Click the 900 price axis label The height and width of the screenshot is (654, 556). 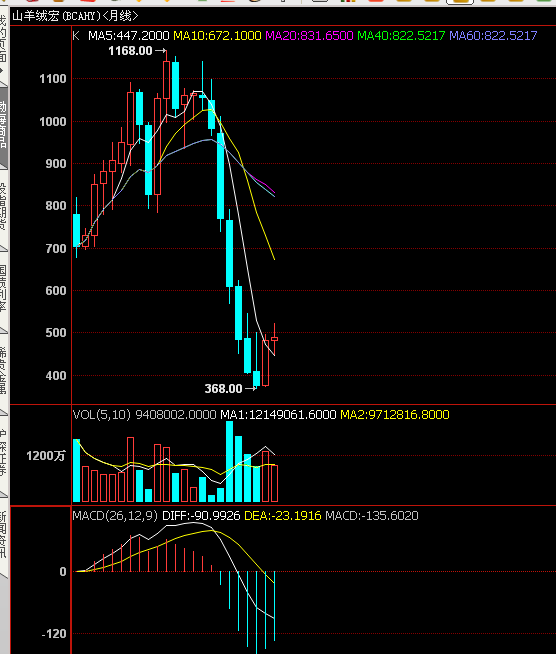coord(56,164)
